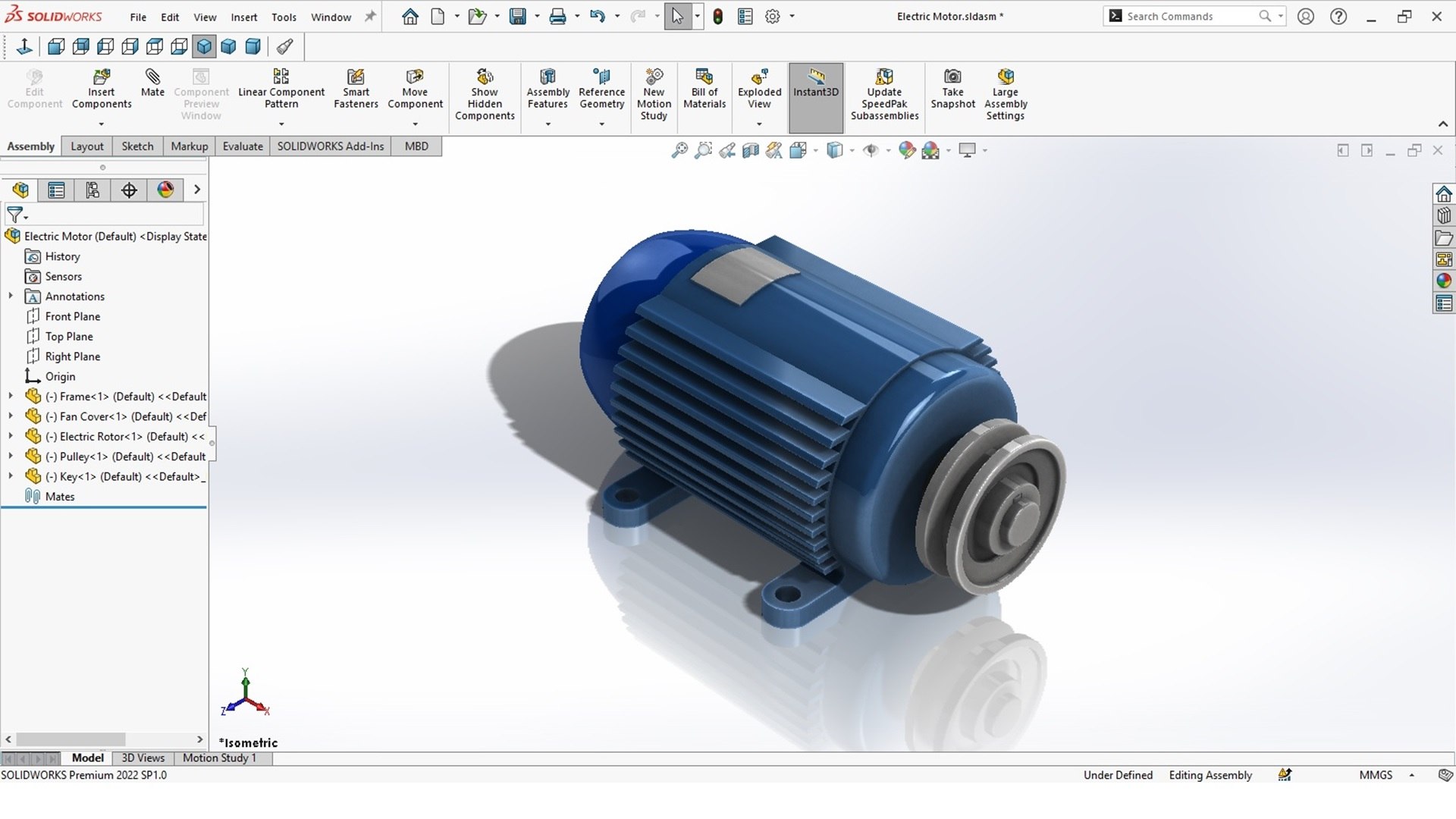Click the Save icon
1456x819 pixels.
pyautogui.click(x=518, y=16)
